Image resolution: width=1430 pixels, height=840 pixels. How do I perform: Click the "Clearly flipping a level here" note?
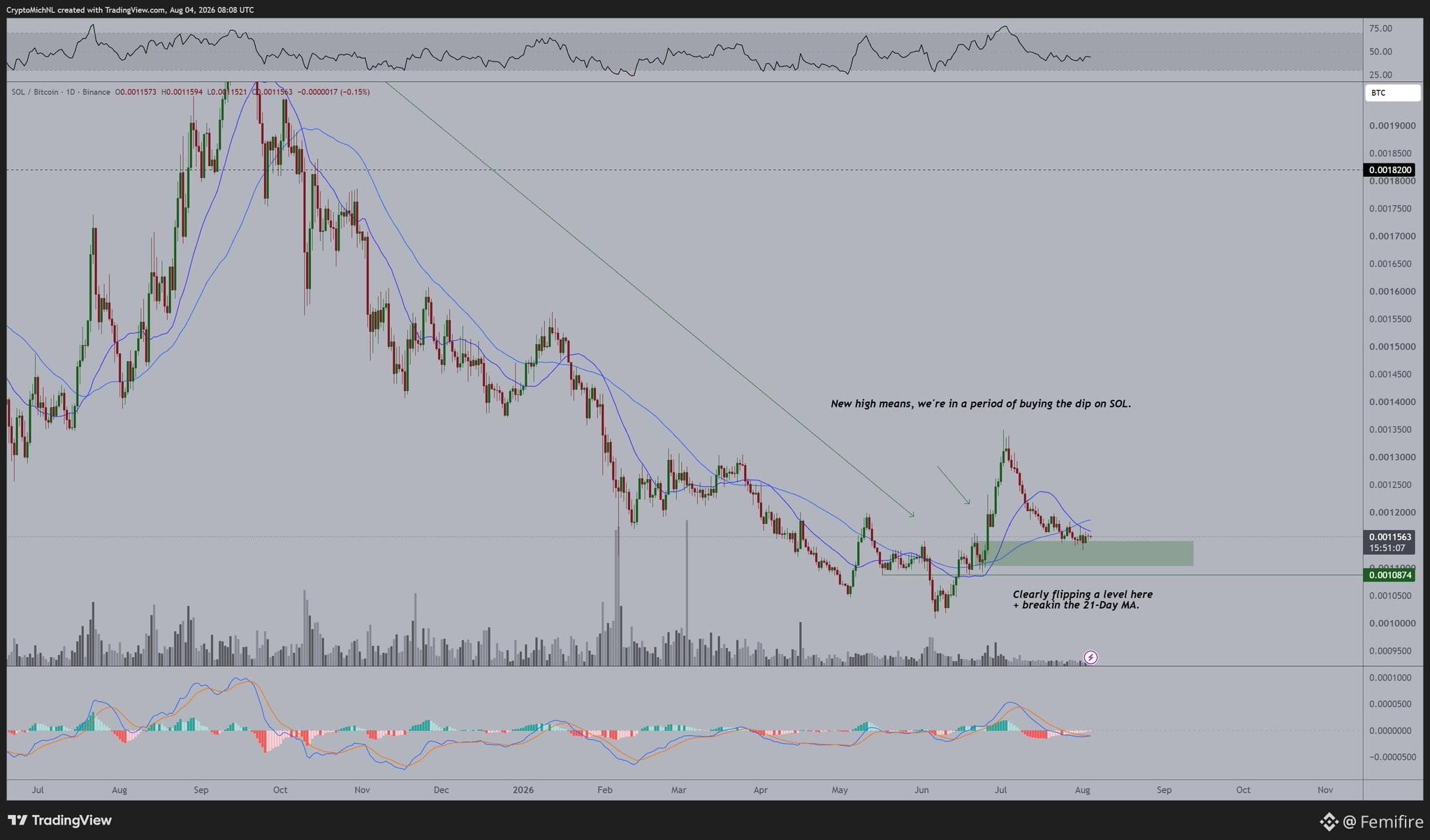click(x=1083, y=599)
